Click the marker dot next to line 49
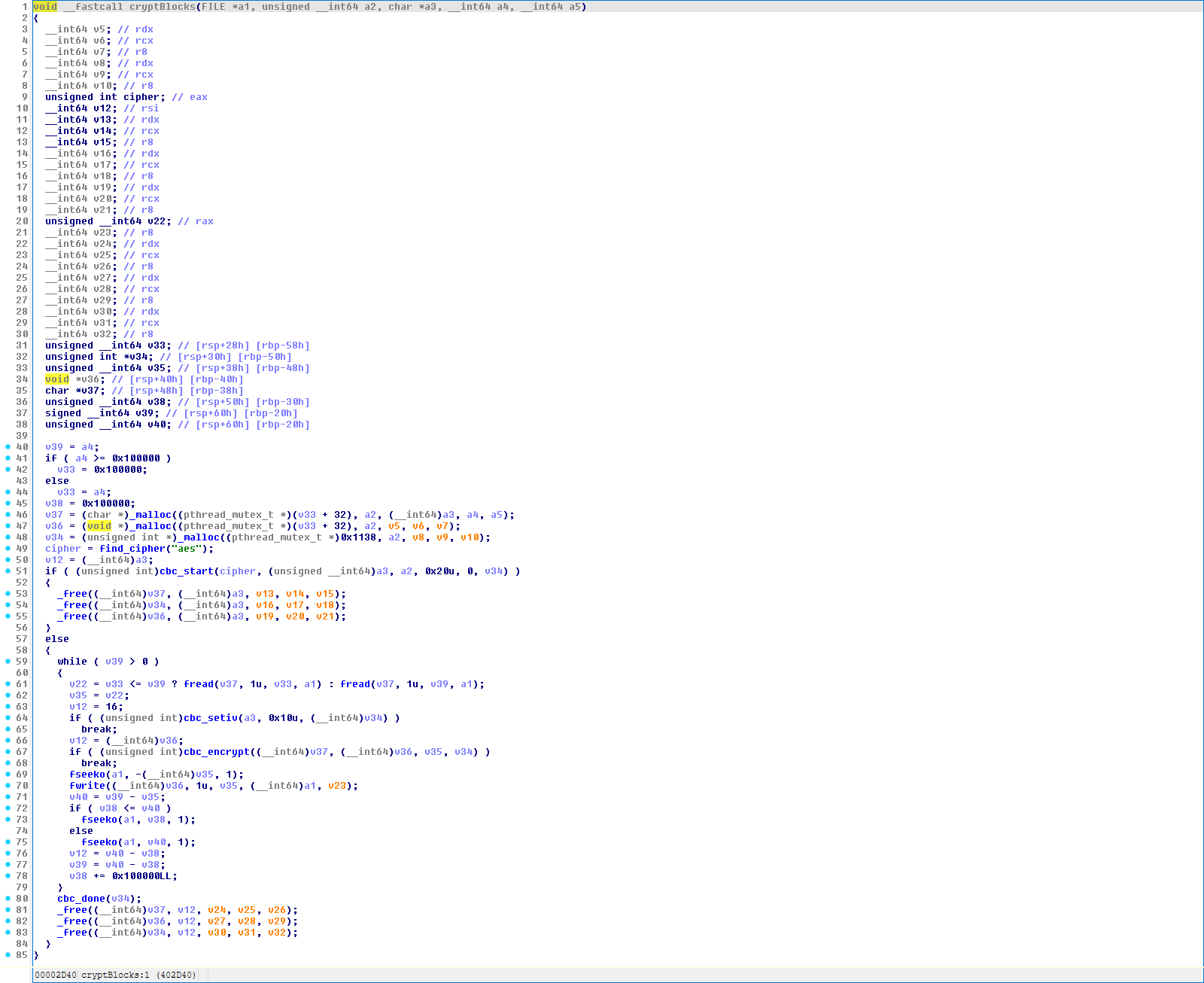 [x=6, y=548]
